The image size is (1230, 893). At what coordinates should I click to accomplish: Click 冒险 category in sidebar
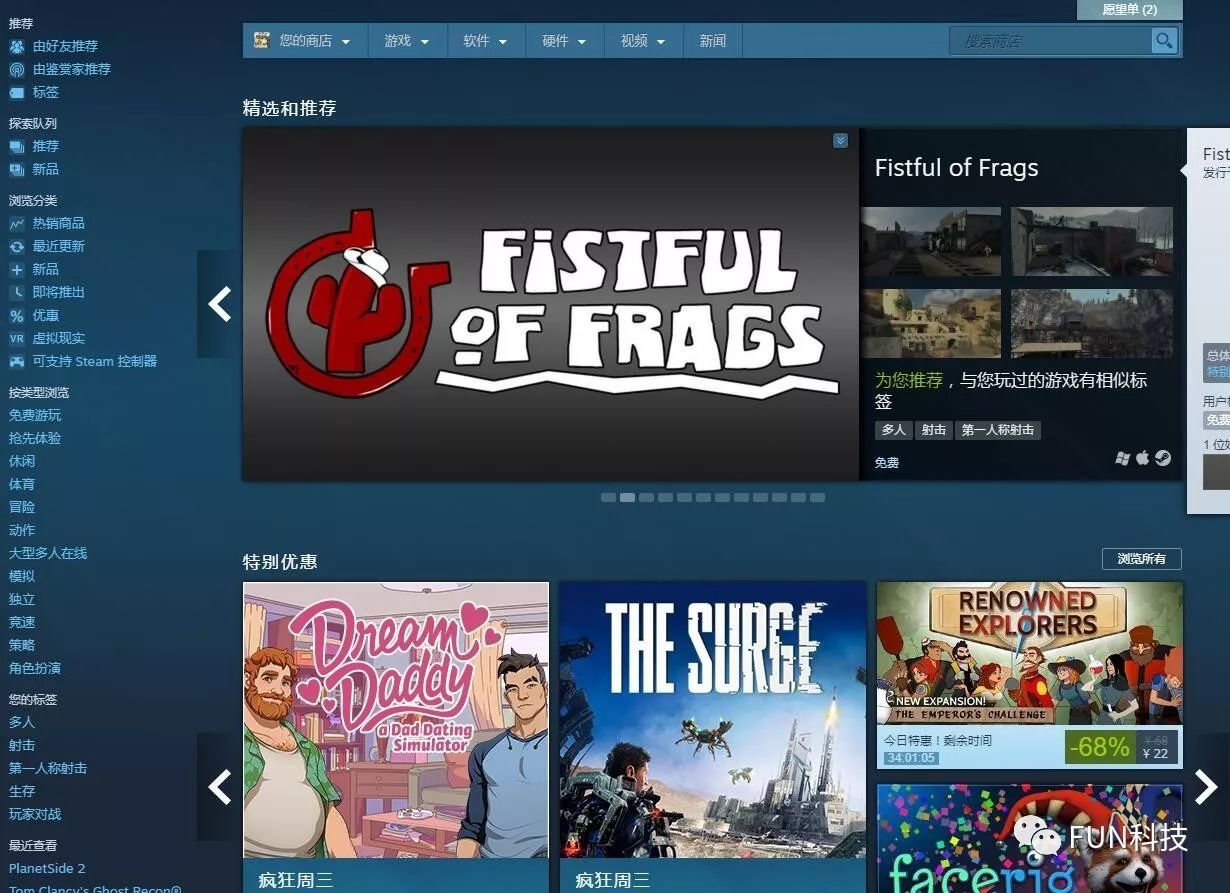22,507
